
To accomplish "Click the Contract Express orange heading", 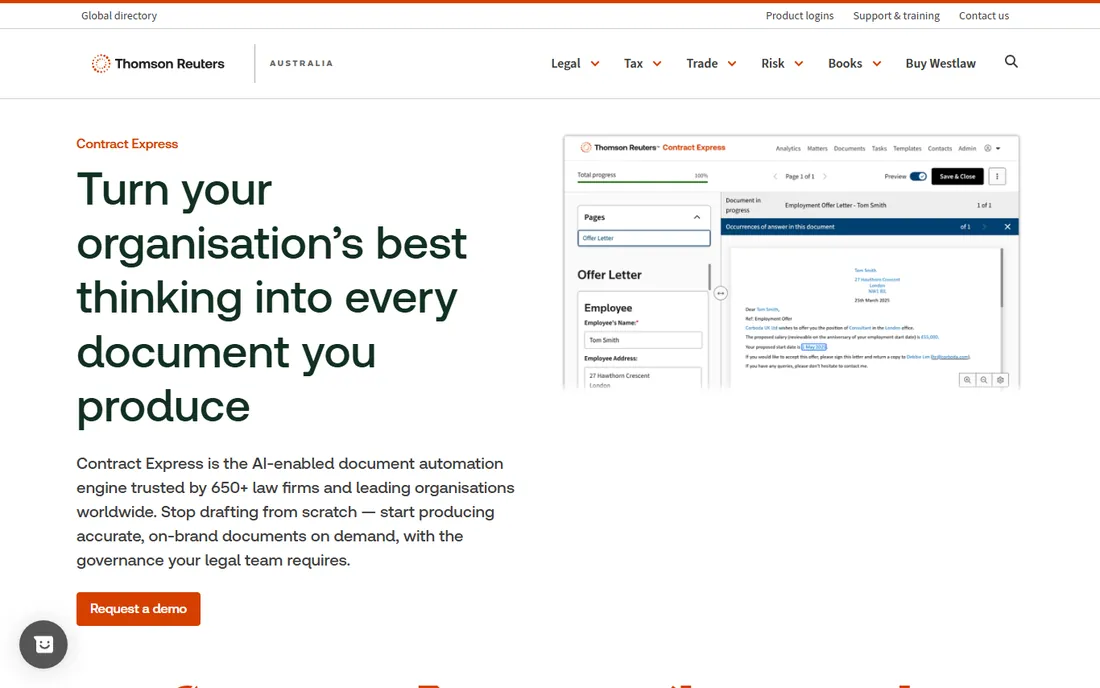I will (x=127, y=144).
